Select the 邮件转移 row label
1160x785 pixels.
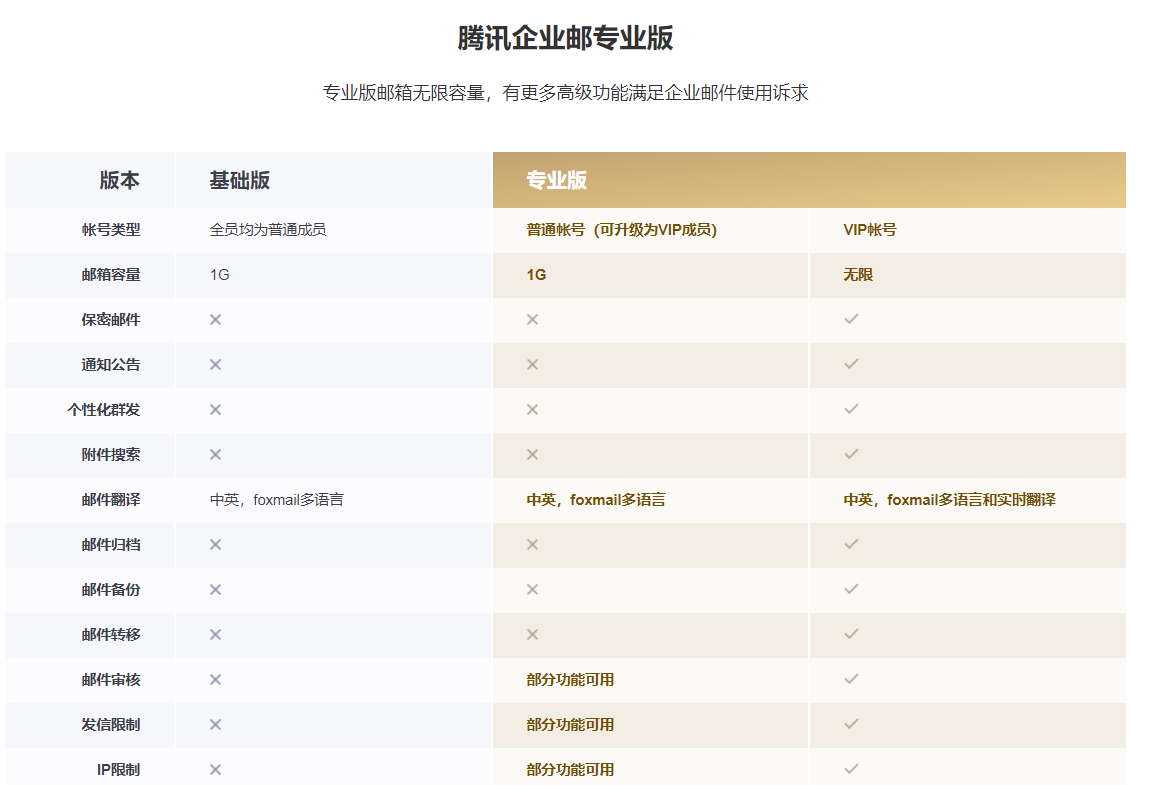pyautogui.click(x=111, y=635)
